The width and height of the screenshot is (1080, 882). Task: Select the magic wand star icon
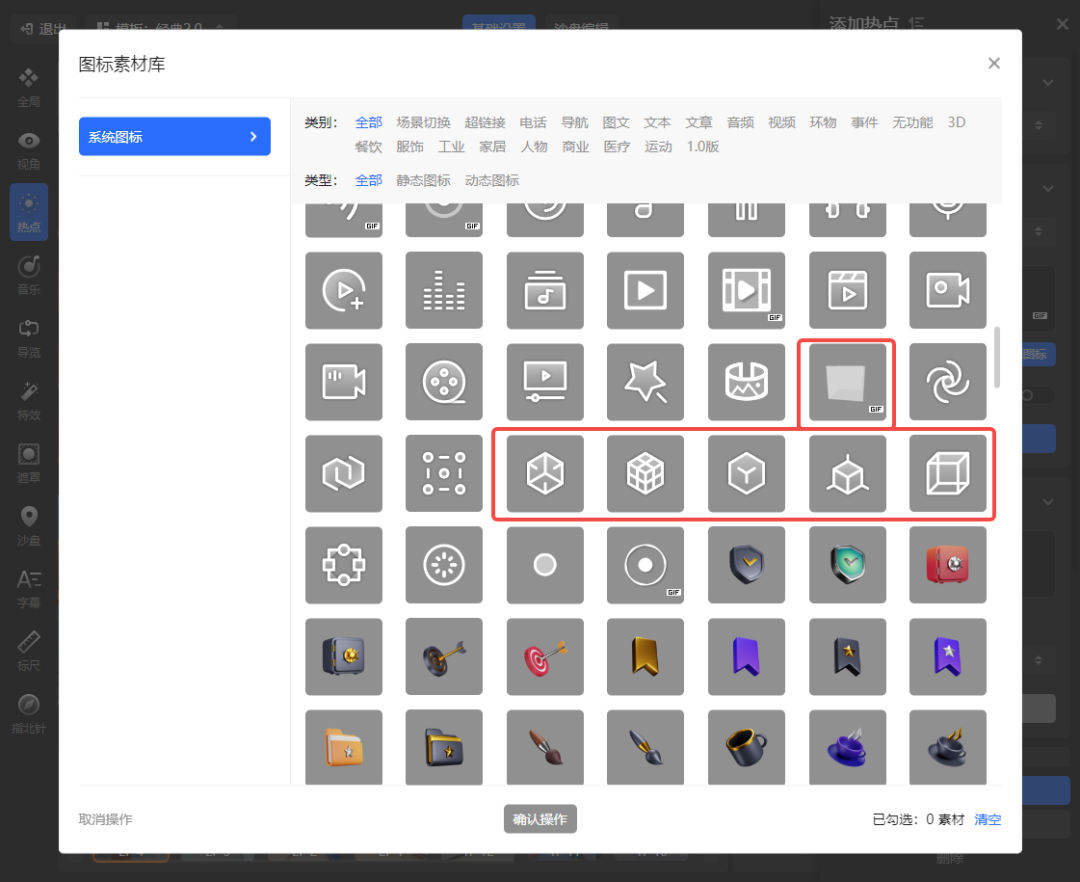click(x=645, y=382)
